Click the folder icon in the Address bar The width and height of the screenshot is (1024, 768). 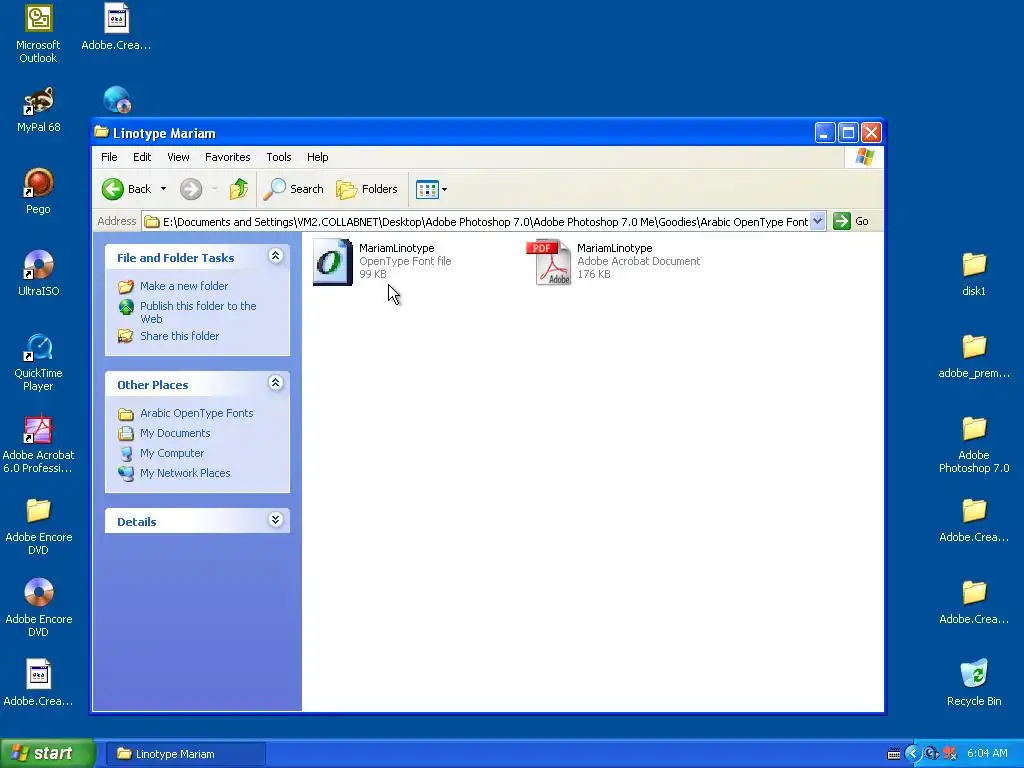coord(152,222)
